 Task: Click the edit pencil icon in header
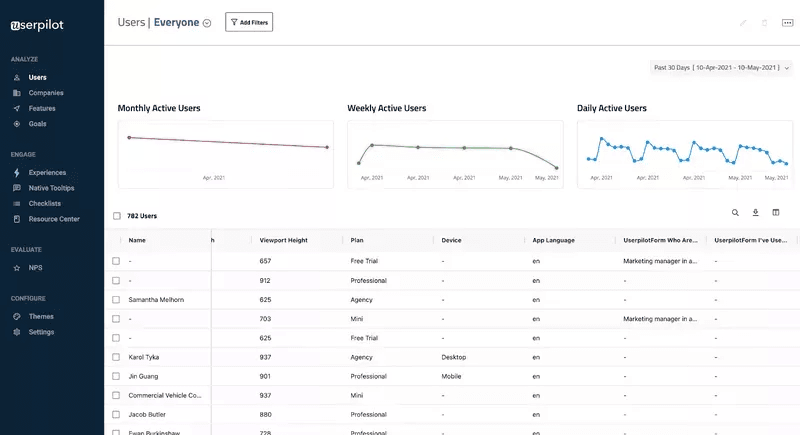click(742, 22)
